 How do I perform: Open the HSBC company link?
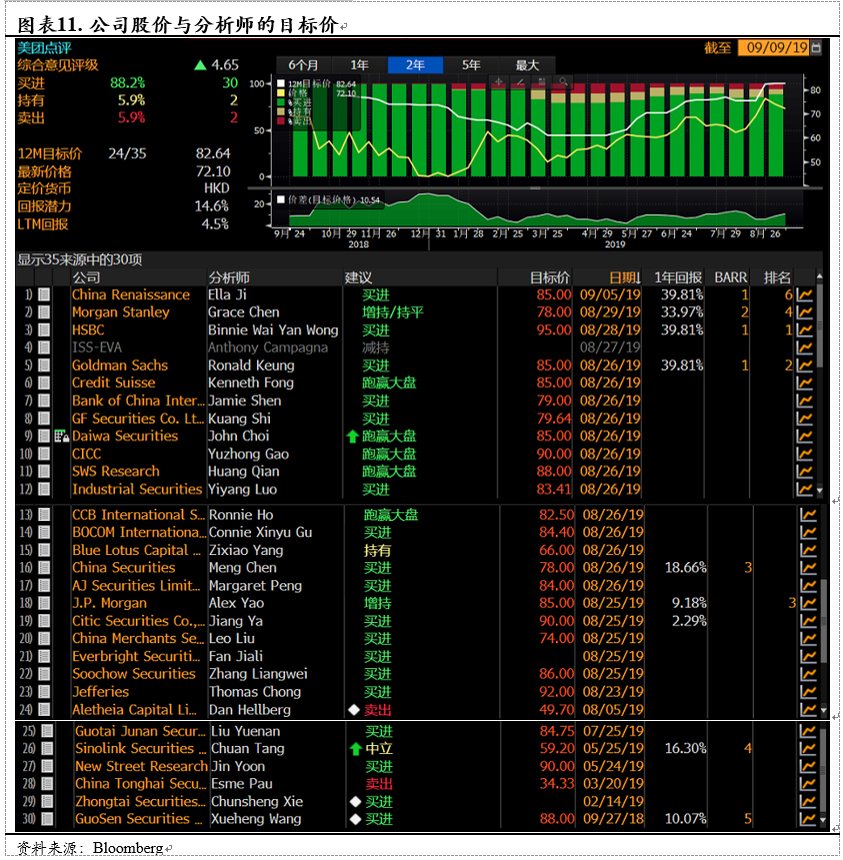pyautogui.click(x=88, y=330)
